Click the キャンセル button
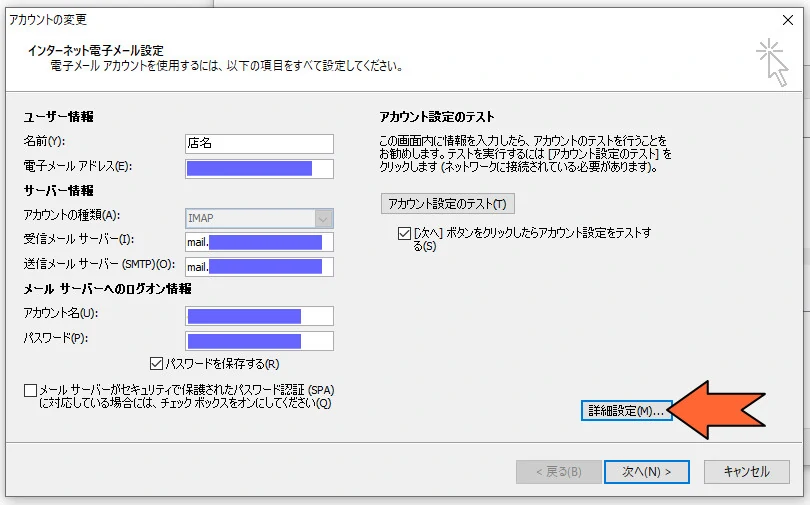 coord(746,471)
